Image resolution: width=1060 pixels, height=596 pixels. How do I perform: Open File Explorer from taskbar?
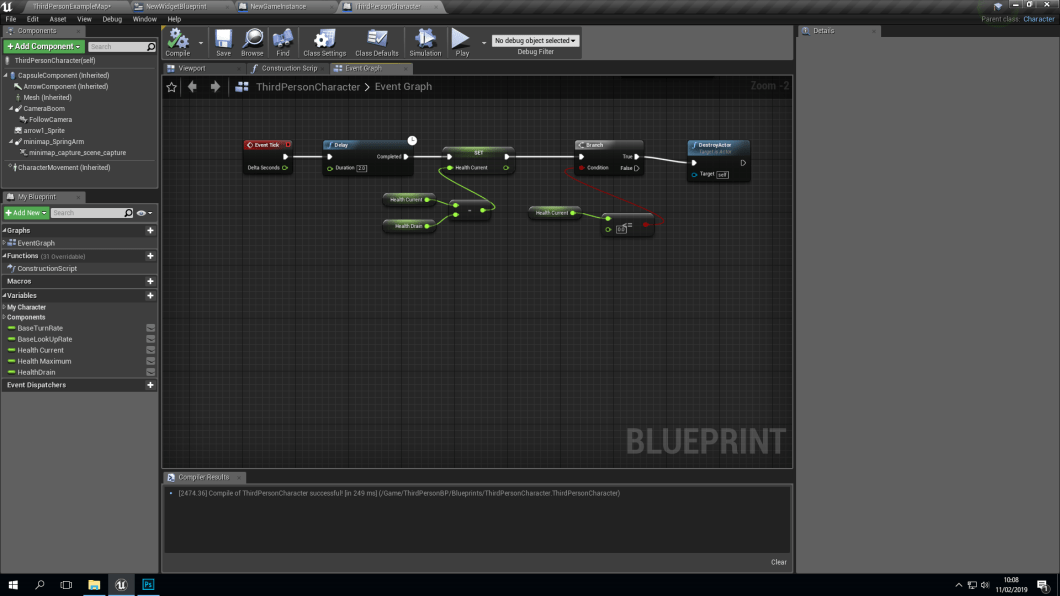click(x=94, y=585)
